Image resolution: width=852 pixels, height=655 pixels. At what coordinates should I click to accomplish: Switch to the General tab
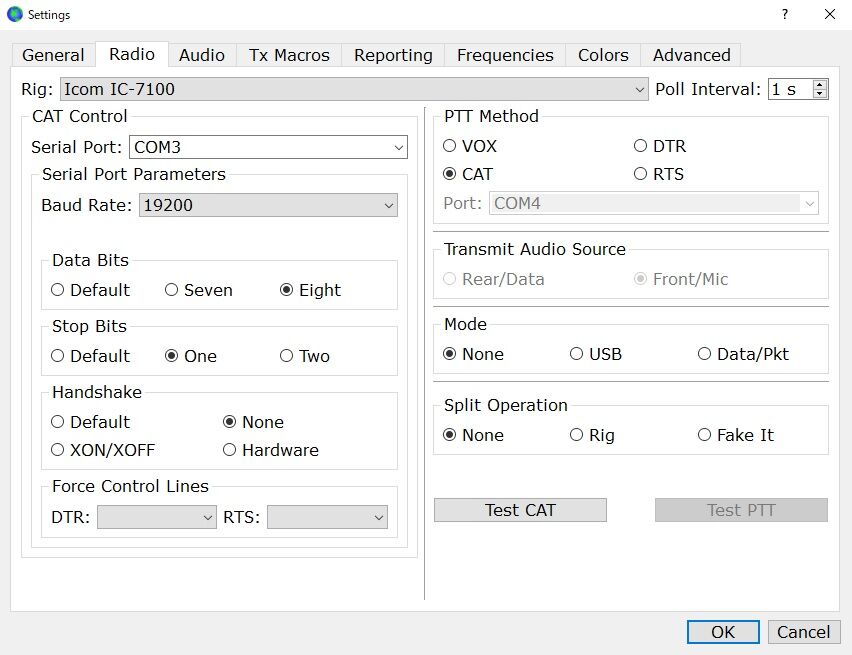click(53, 55)
